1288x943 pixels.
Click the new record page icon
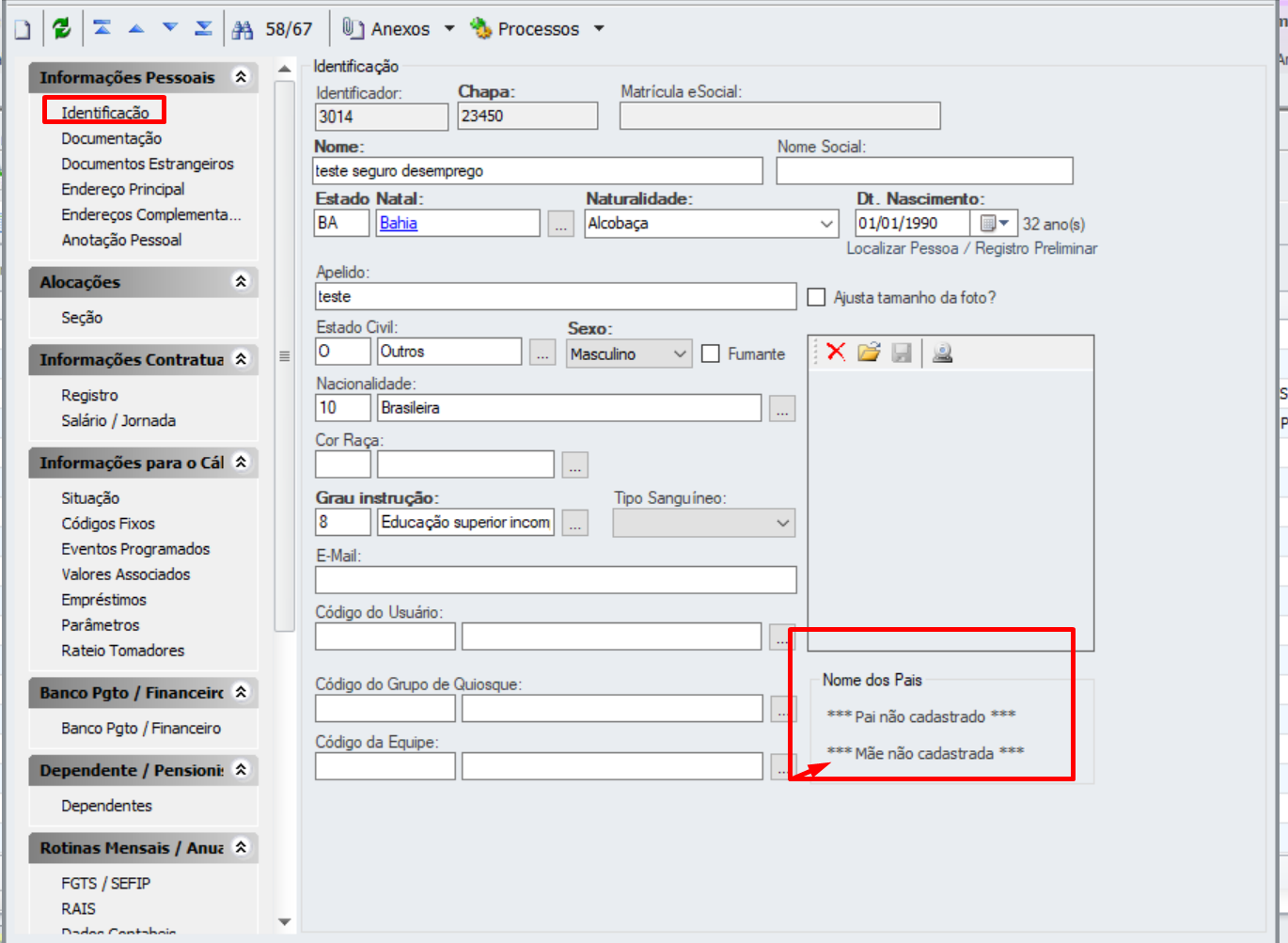(22, 29)
